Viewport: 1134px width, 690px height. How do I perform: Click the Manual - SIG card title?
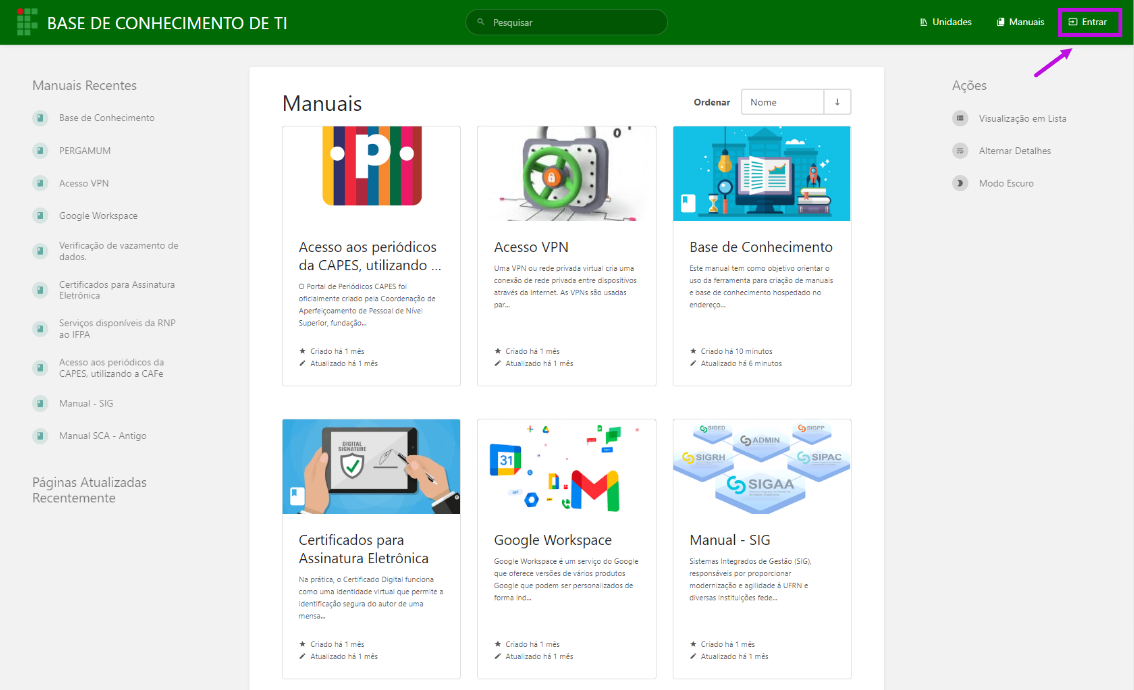(x=730, y=540)
